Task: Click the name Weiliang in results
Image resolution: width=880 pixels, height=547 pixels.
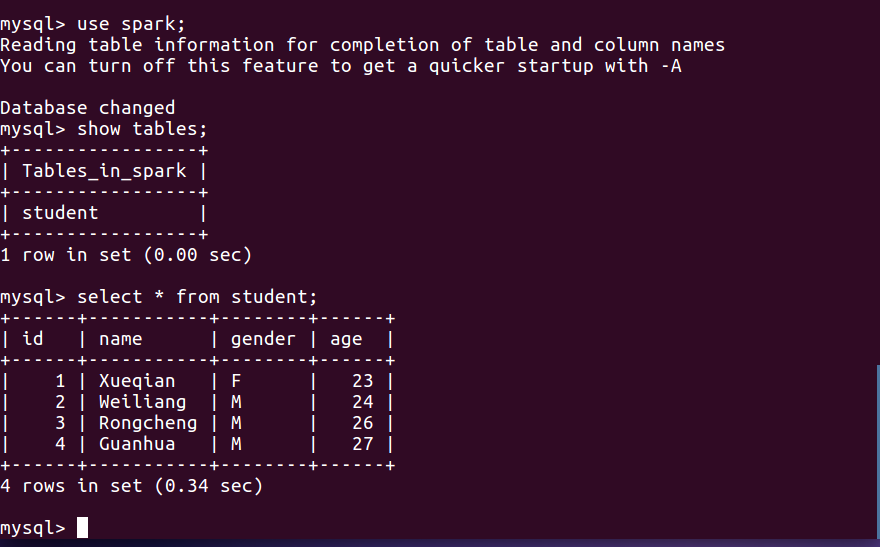Action: pos(143,402)
